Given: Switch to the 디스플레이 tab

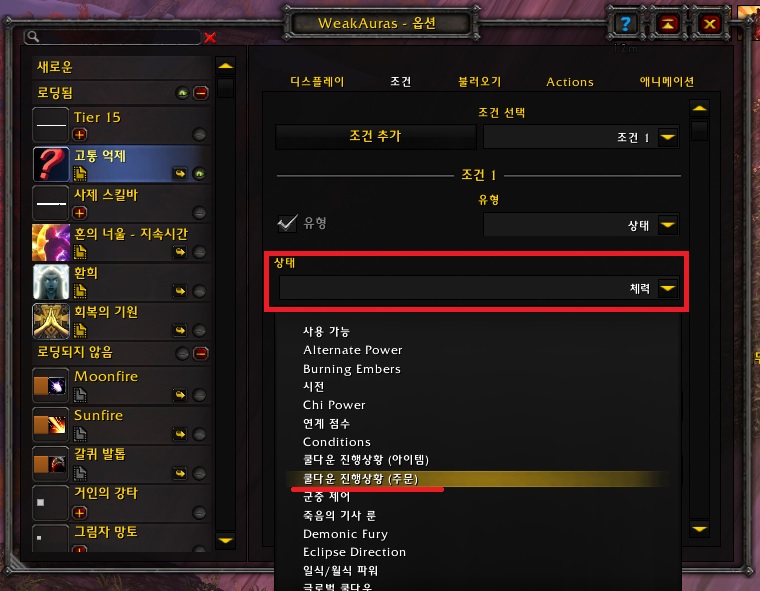Looking at the screenshot, I should coord(317,81).
